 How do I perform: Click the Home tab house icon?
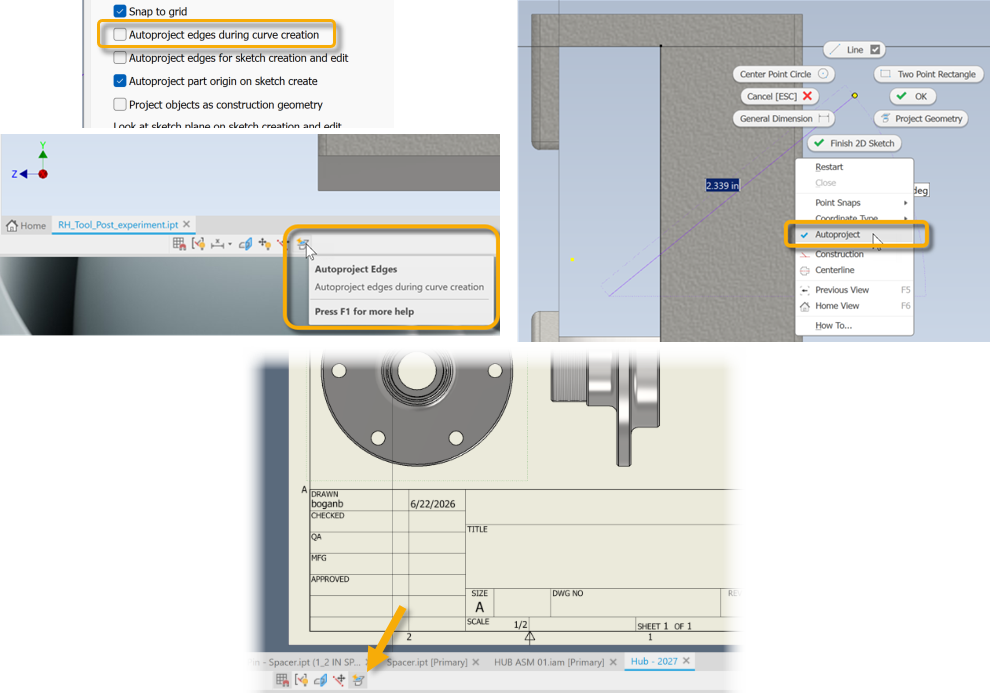11,225
